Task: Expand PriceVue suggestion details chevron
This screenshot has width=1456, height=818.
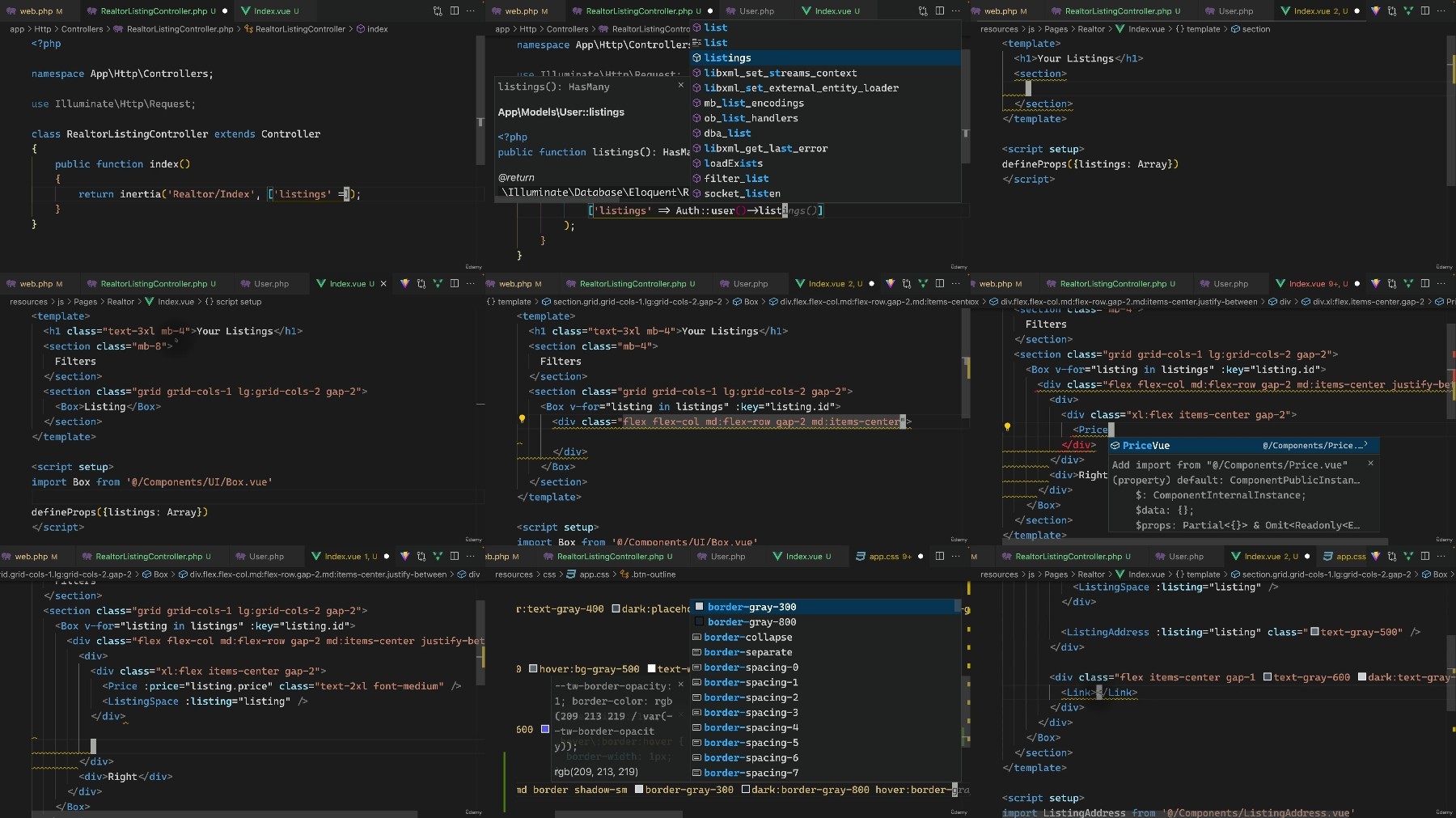Action: [x=1366, y=444]
